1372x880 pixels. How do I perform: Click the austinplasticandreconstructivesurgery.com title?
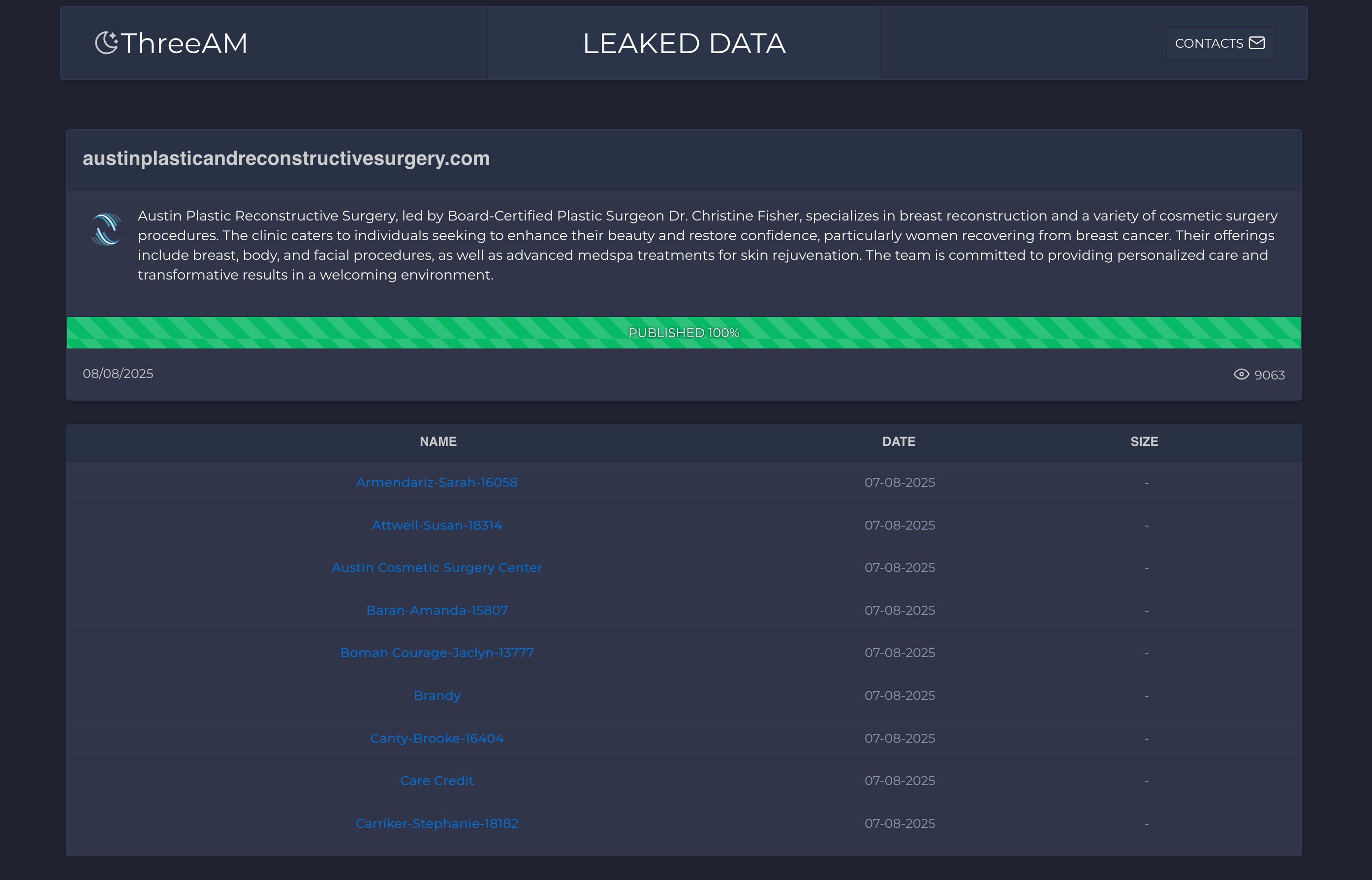286,158
